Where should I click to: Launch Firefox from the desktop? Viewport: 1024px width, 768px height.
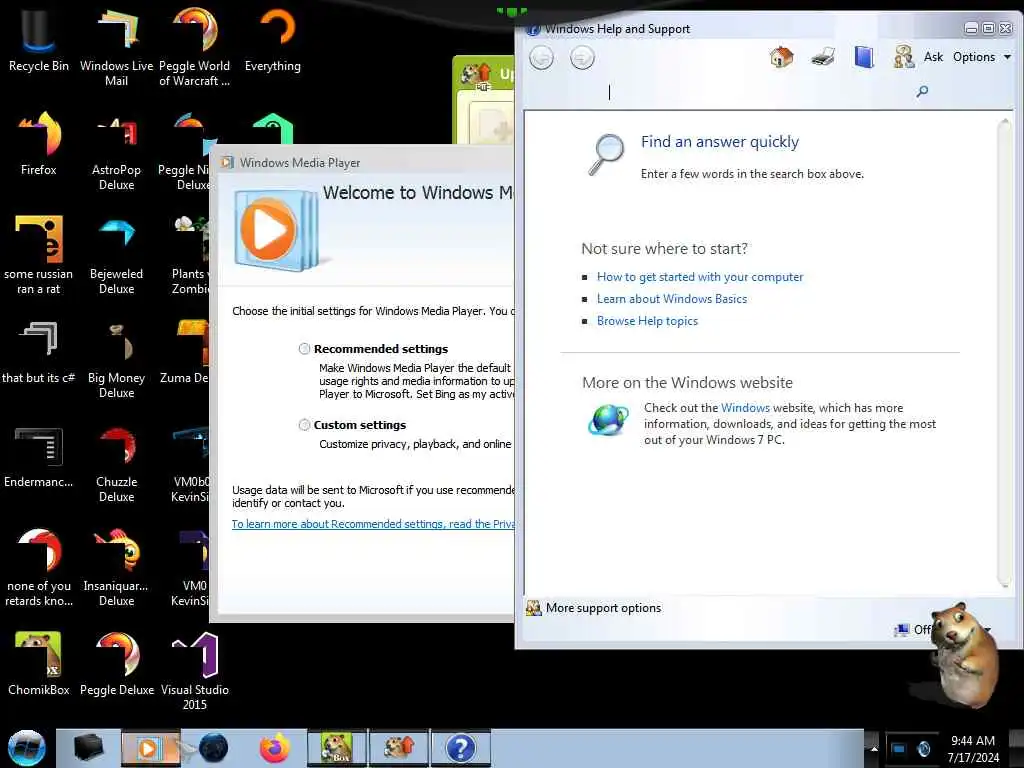39,144
